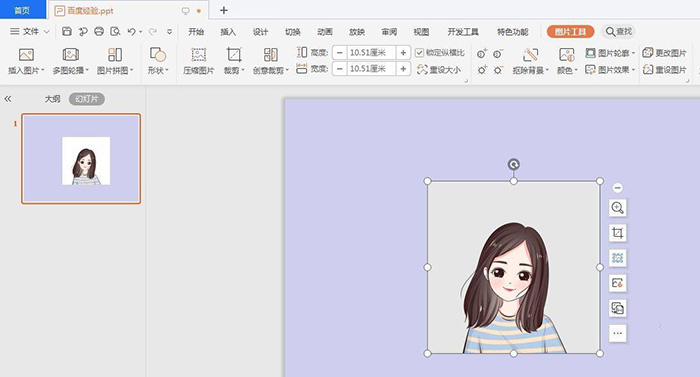Click the width plus stepper button

coord(403,69)
